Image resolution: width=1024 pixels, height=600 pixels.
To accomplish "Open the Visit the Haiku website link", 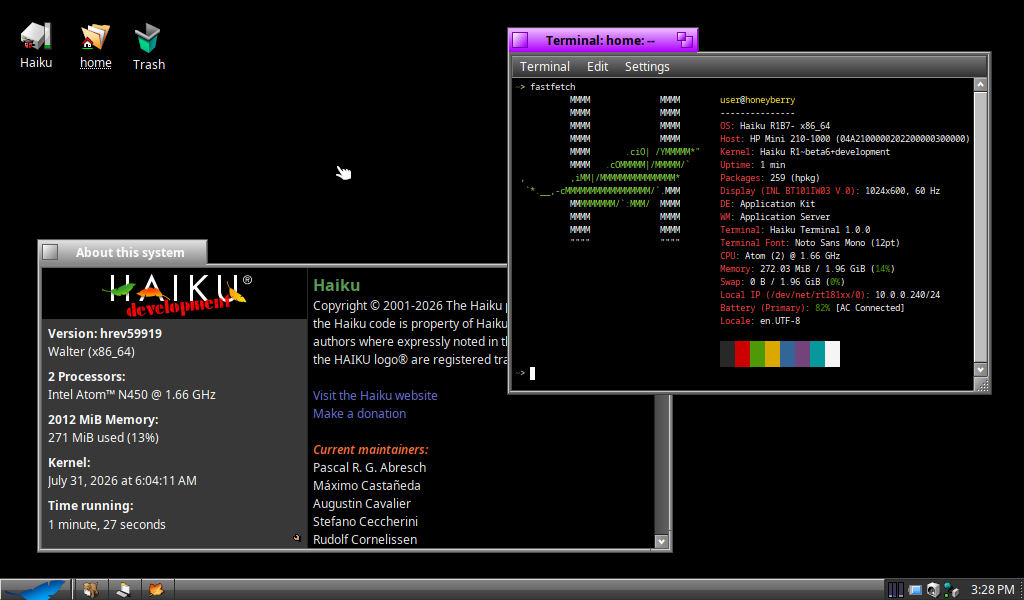I will tap(375, 396).
